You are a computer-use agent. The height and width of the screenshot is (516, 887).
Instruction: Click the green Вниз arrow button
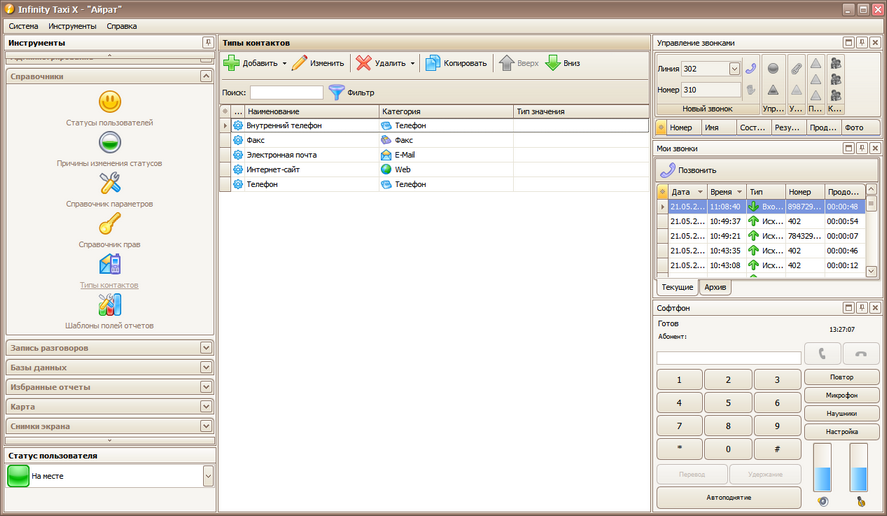562,63
